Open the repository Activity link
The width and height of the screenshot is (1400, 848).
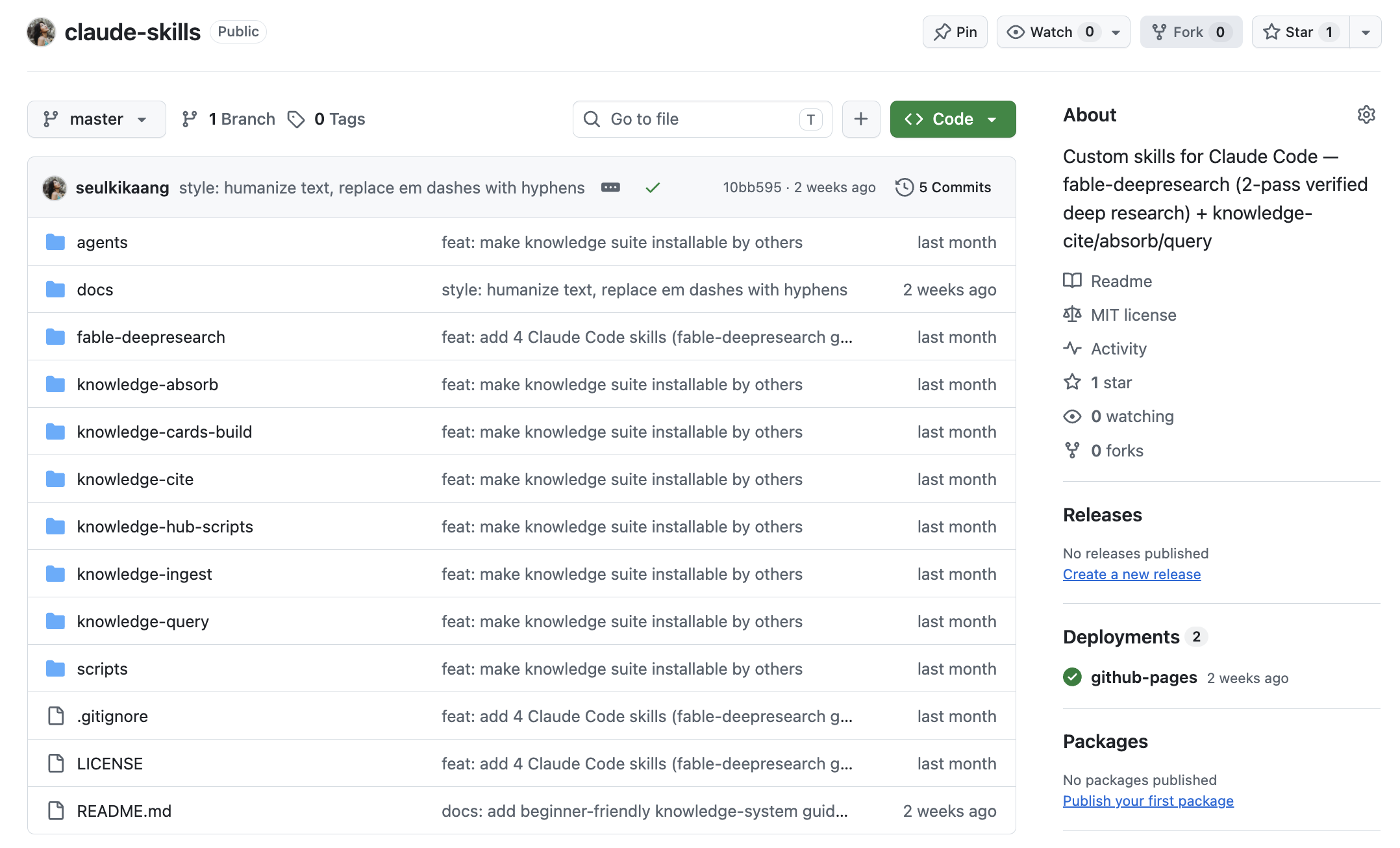coord(1119,349)
